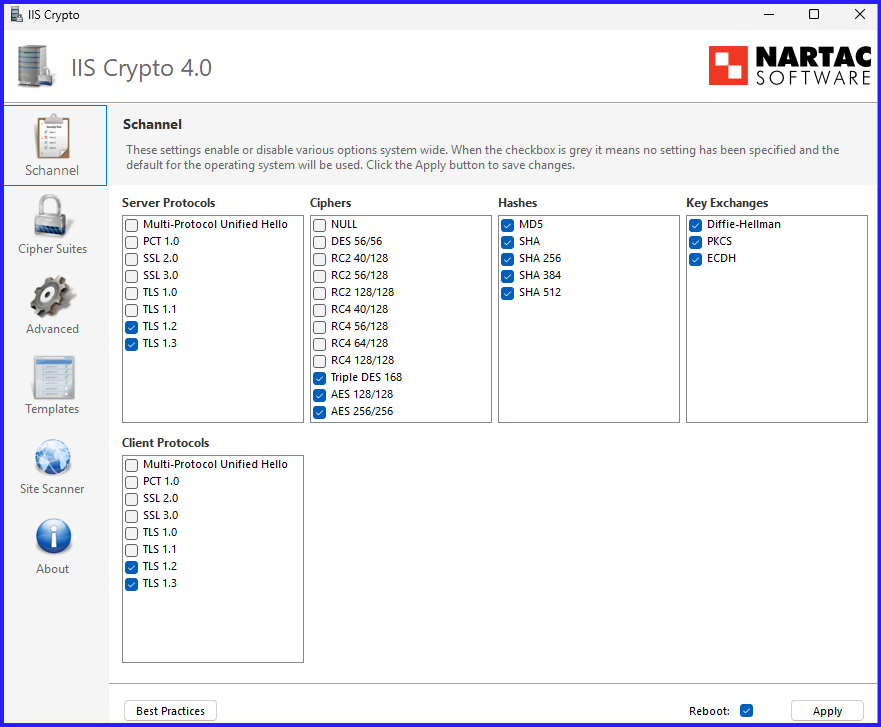Click the Nartac Software logo
Viewport: 881px width, 727px height.
(789, 66)
